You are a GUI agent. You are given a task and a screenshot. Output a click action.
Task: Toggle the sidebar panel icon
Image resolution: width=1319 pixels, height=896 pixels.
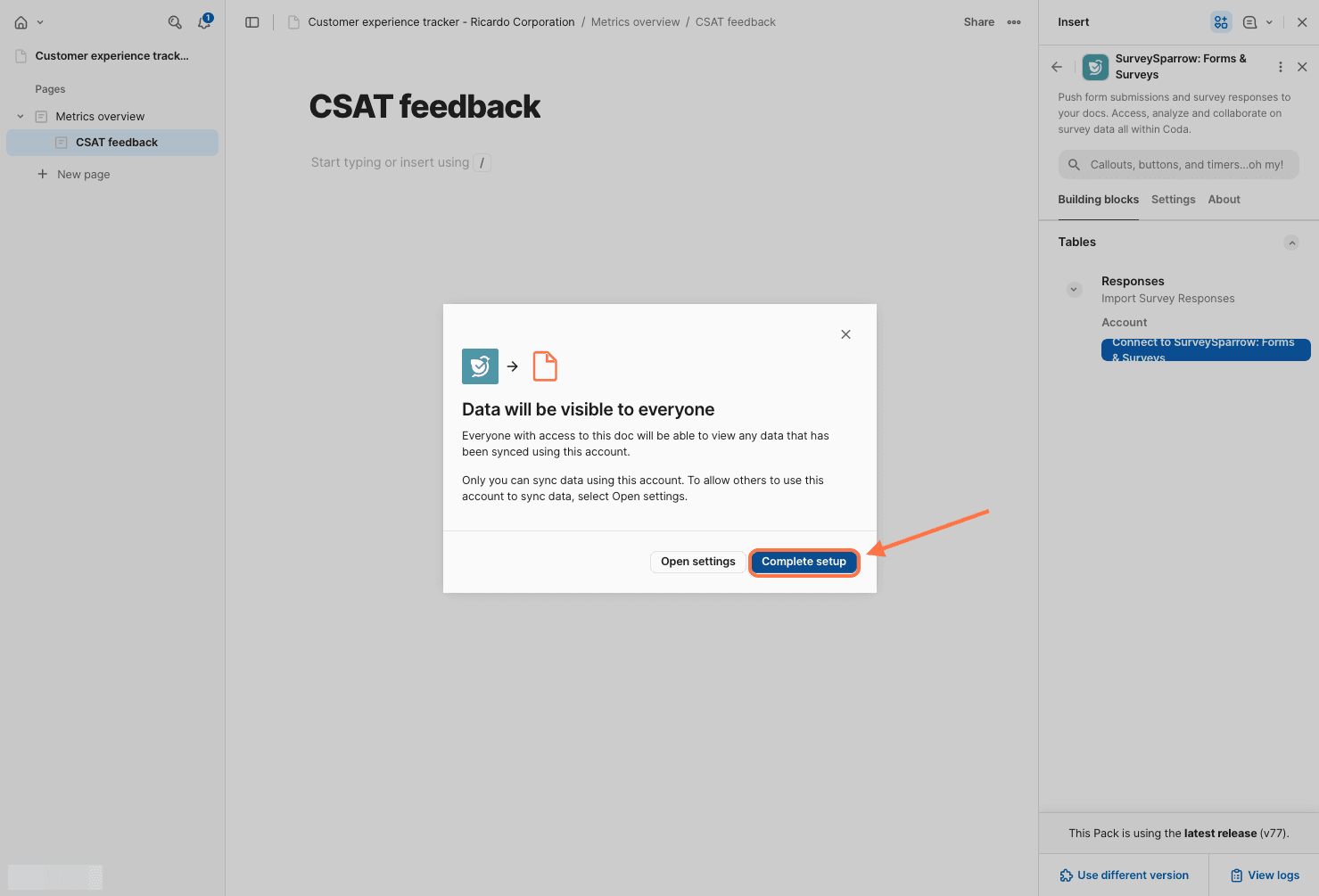(252, 22)
